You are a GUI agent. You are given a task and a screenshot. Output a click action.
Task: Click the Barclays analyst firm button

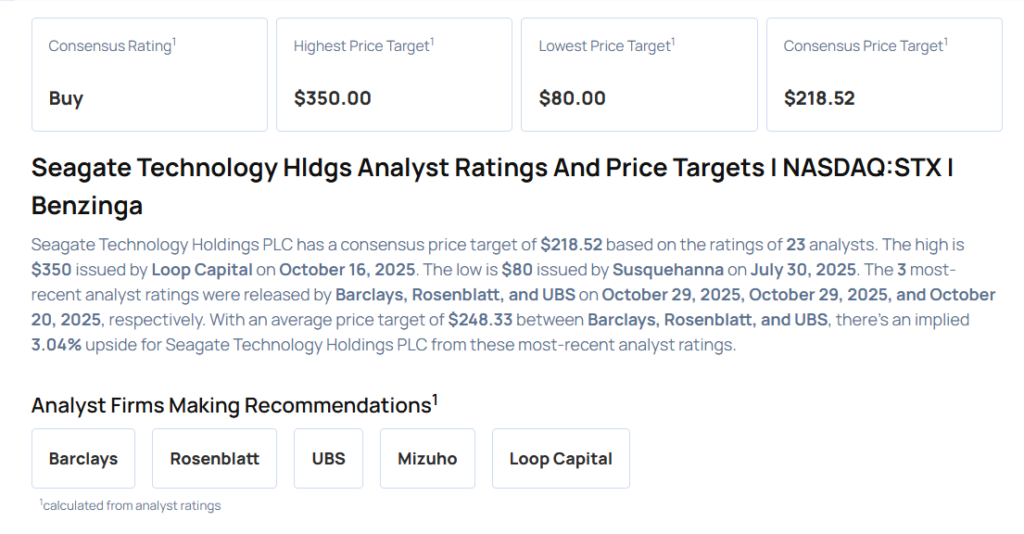[x=83, y=459]
